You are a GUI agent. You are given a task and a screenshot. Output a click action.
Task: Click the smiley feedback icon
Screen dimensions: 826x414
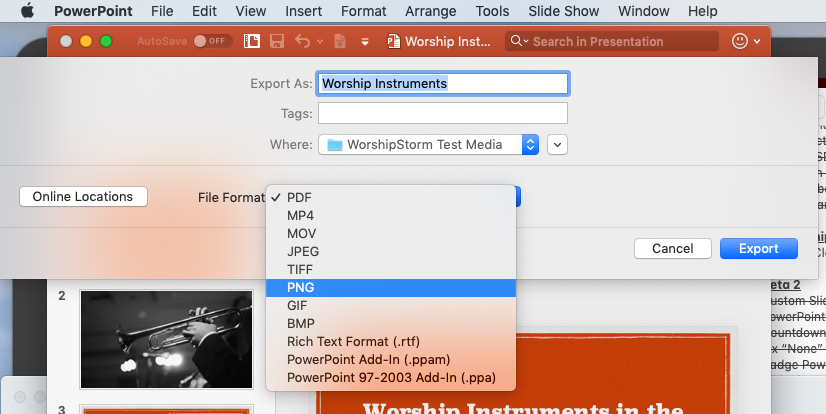(740, 42)
